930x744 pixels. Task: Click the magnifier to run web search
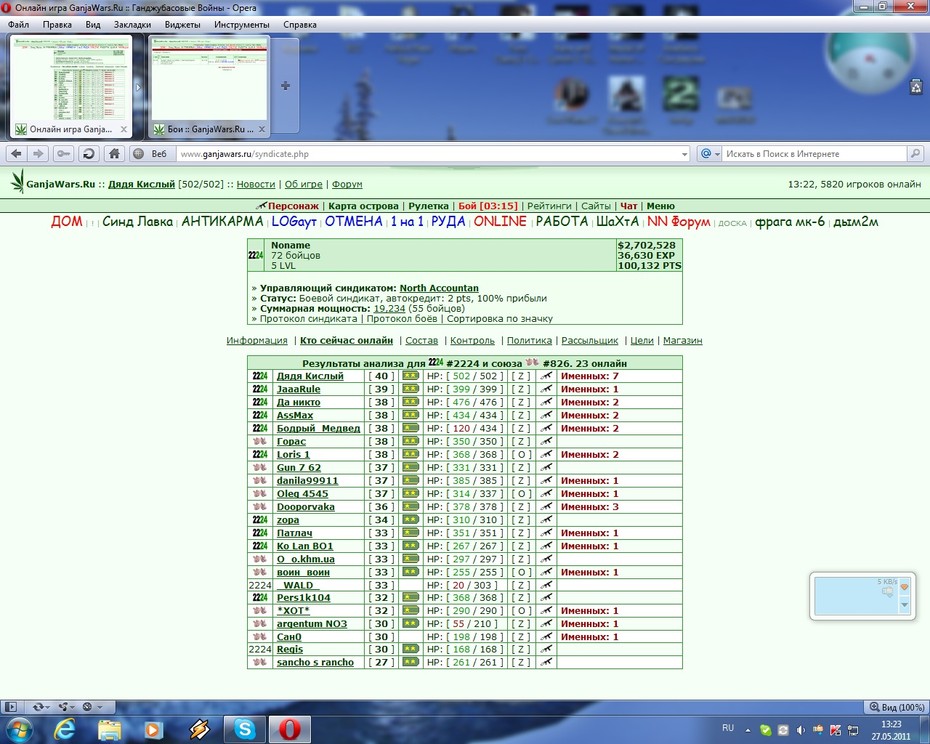click(915, 154)
